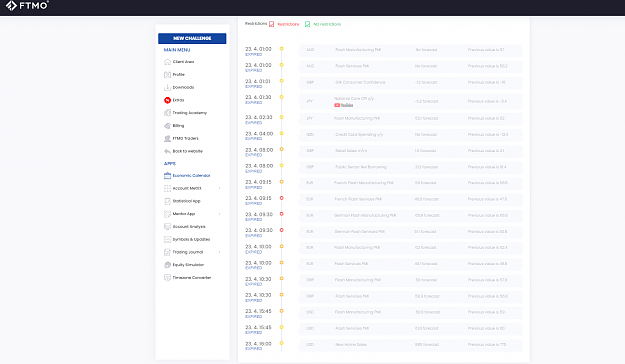Select the 'National Core CPI y/y' event
Viewport: 625px width, 364px height.
click(x=354, y=98)
